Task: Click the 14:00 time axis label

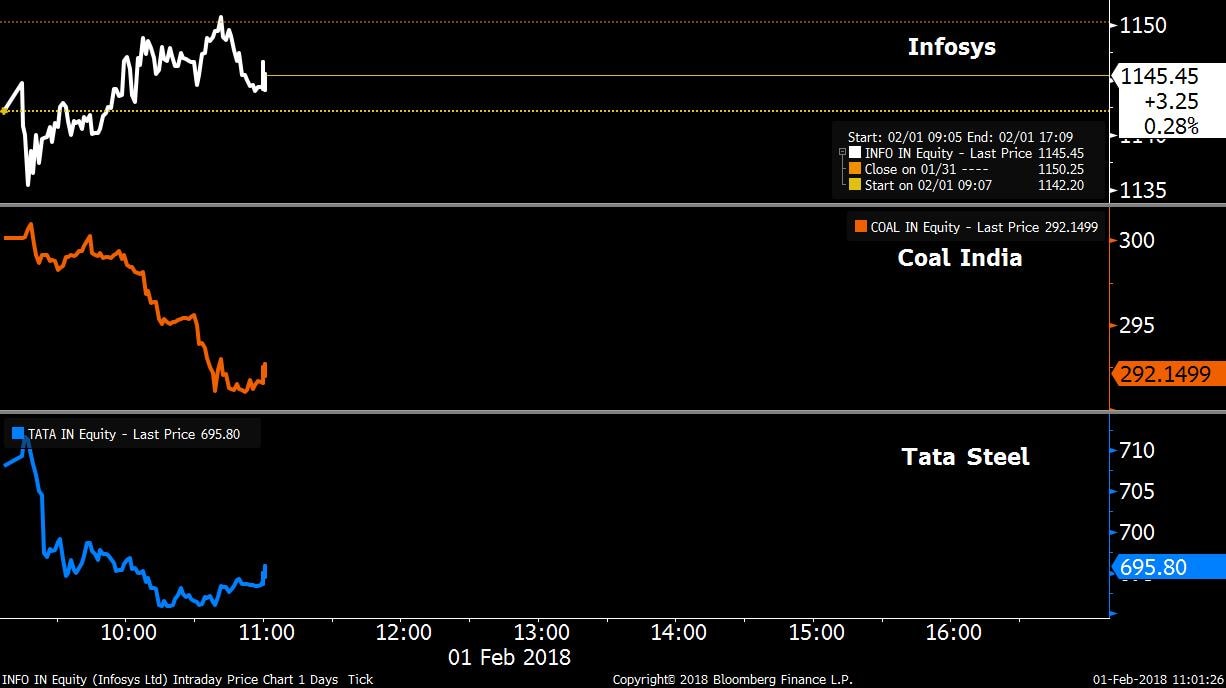Action: pyautogui.click(x=678, y=632)
